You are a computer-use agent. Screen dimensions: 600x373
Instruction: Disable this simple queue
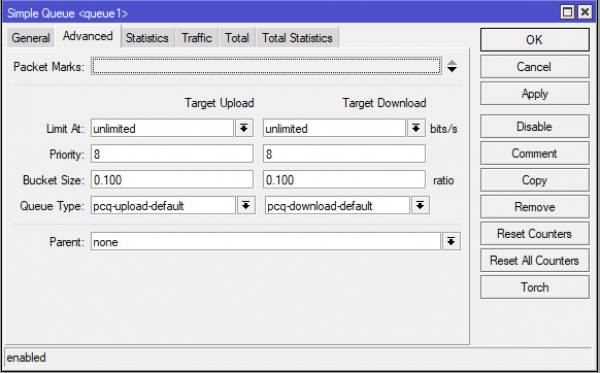(535, 127)
